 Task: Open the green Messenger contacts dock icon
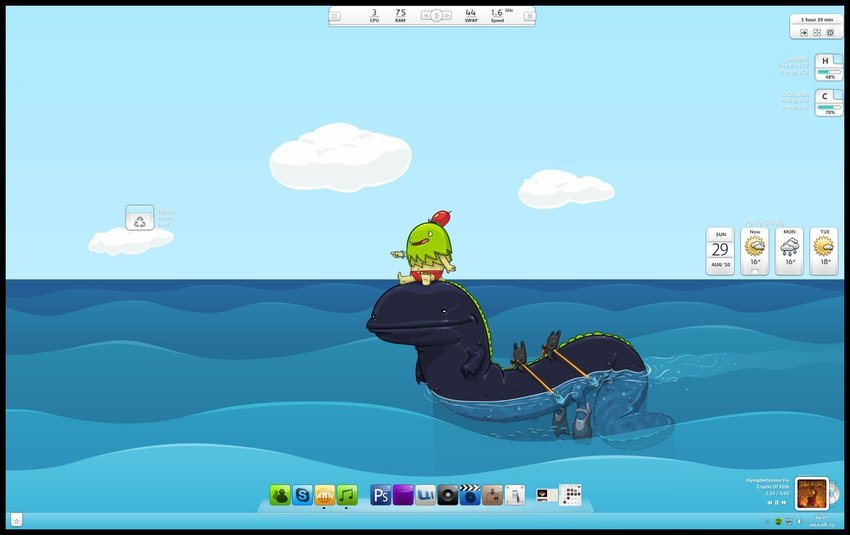pos(280,495)
